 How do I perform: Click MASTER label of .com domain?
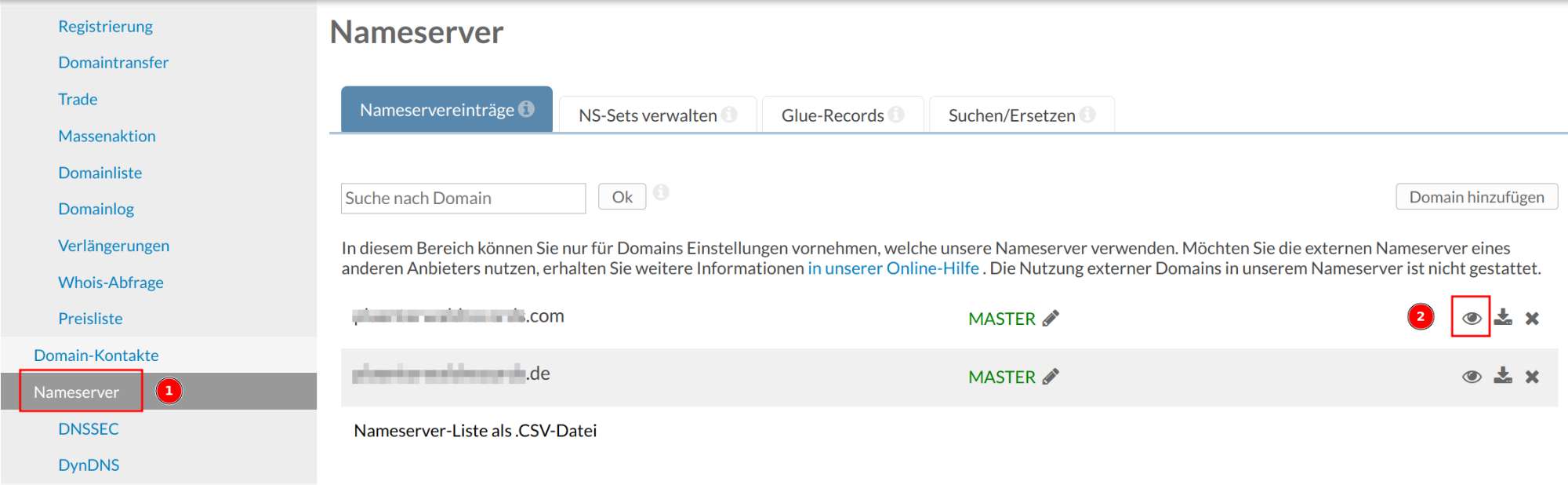[x=1001, y=319]
